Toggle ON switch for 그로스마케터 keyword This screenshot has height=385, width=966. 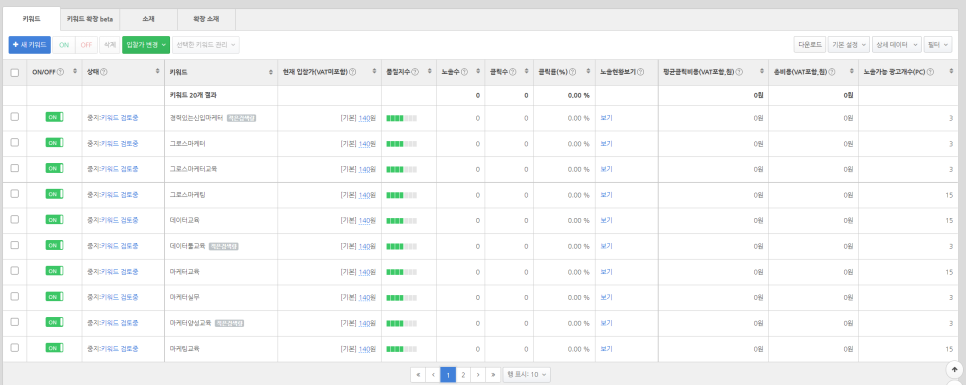click(54, 143)
